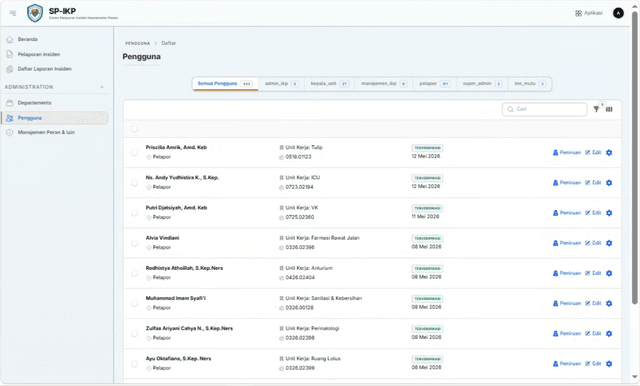This screenshot has height=386, width=640.
Task: Switch to tim_mutu tab
Action: click(x=530, y=84)
